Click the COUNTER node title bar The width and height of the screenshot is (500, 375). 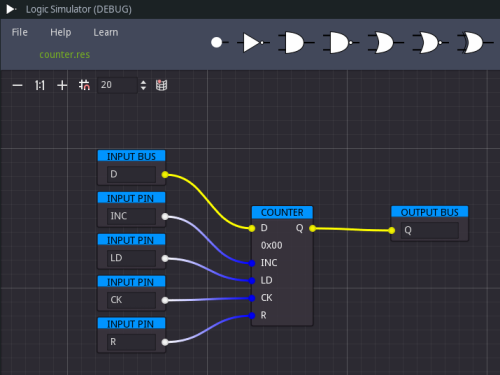coord(282,212)
